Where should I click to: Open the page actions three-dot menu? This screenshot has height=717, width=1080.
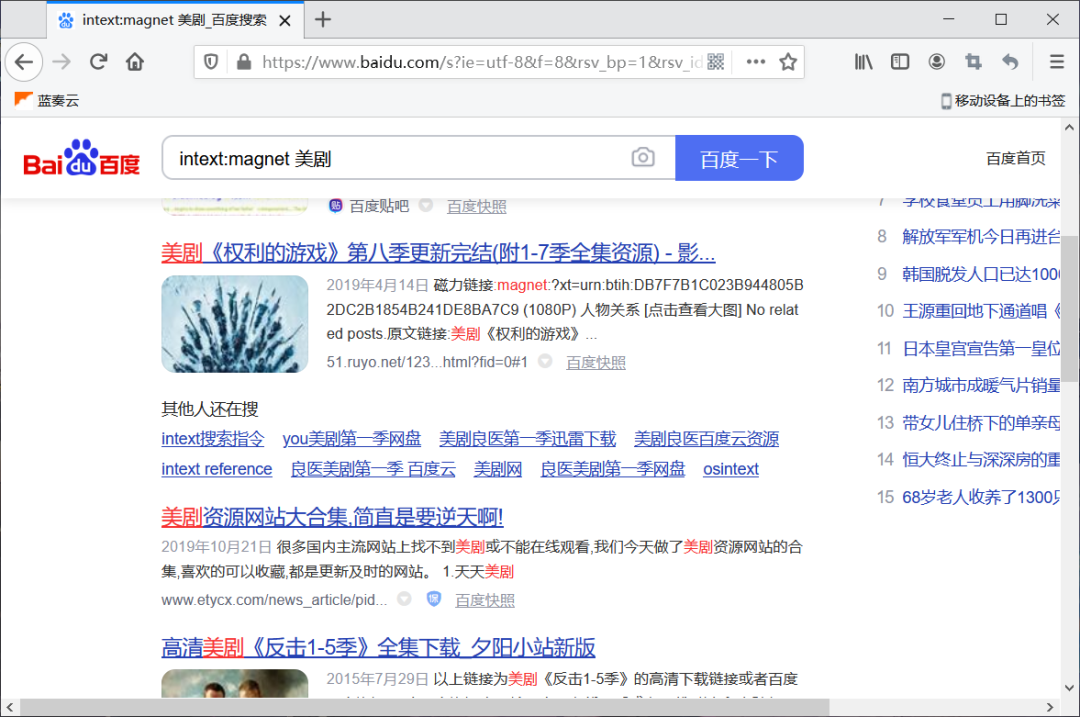click(x=755, y=61)
